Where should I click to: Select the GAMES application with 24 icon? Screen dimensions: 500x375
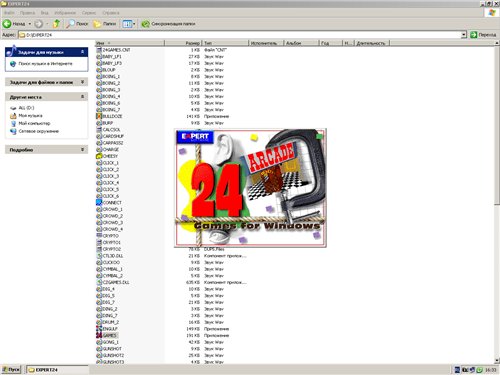click(99, 335)
